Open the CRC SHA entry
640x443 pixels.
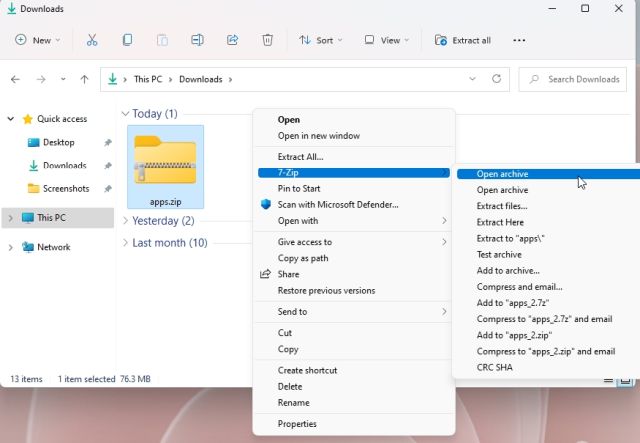click(548, 367)
